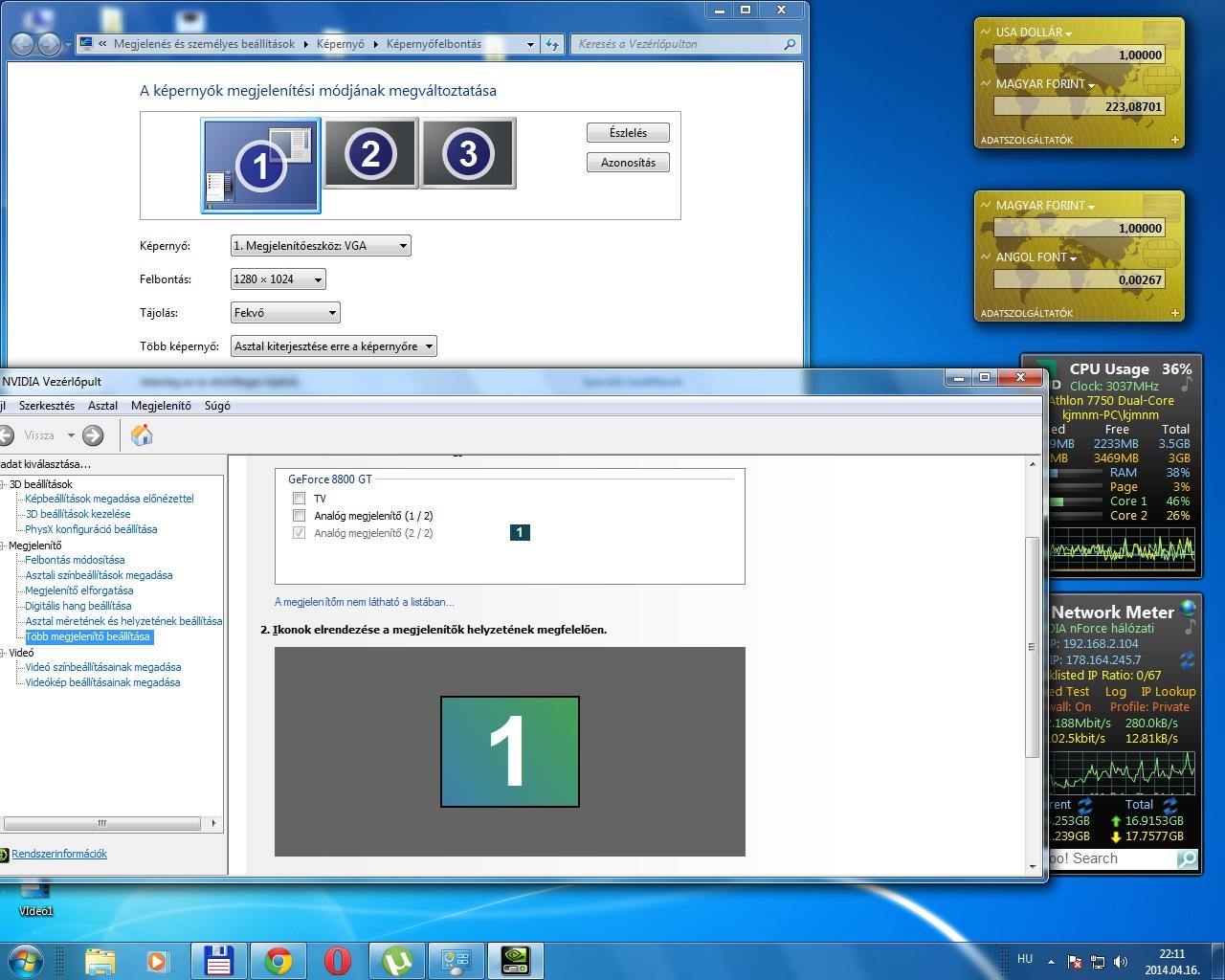Switch to uTorrent in the taskbar

click(397, 960)
